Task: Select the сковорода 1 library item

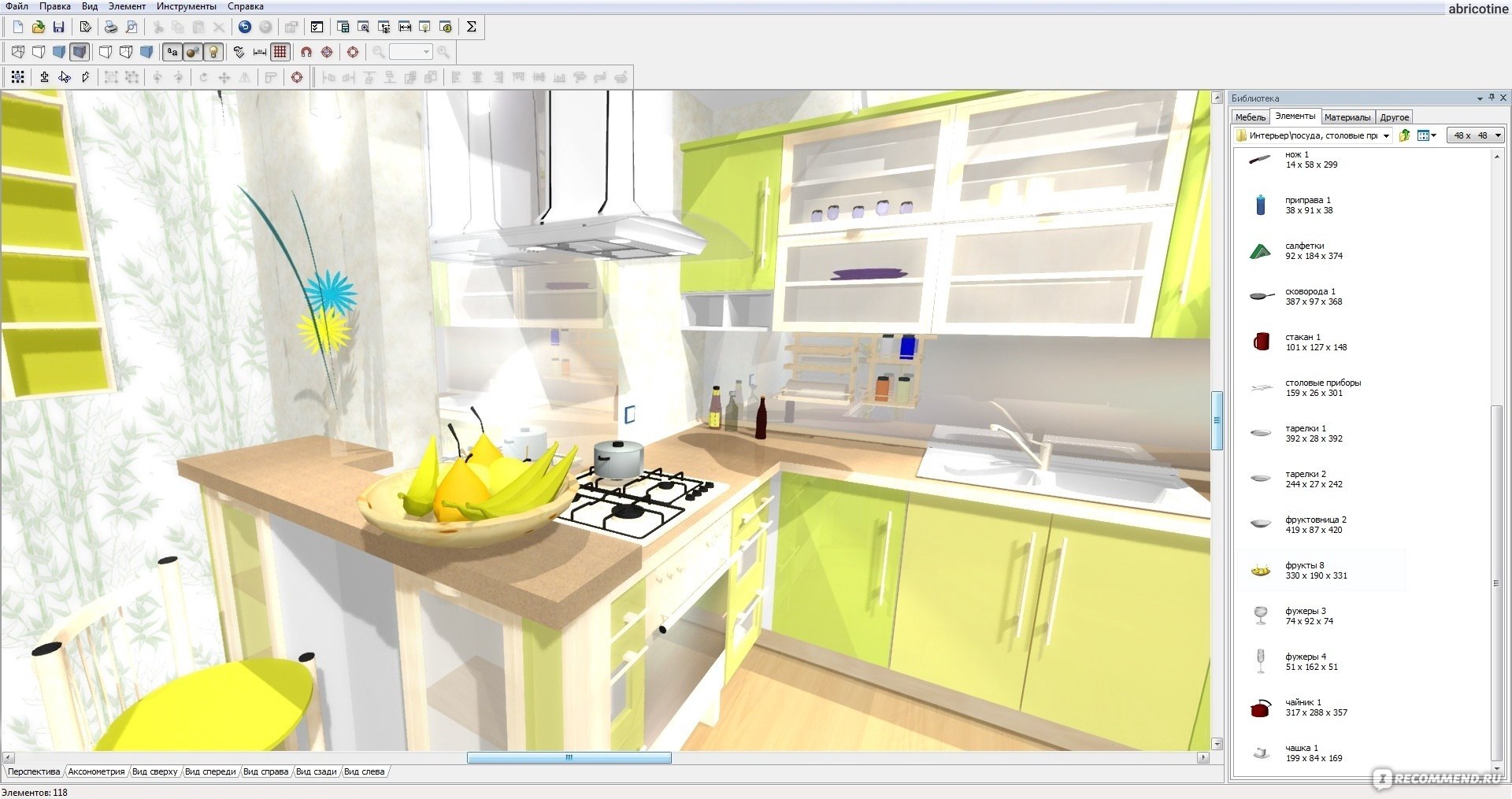Action: [1321, 297]
